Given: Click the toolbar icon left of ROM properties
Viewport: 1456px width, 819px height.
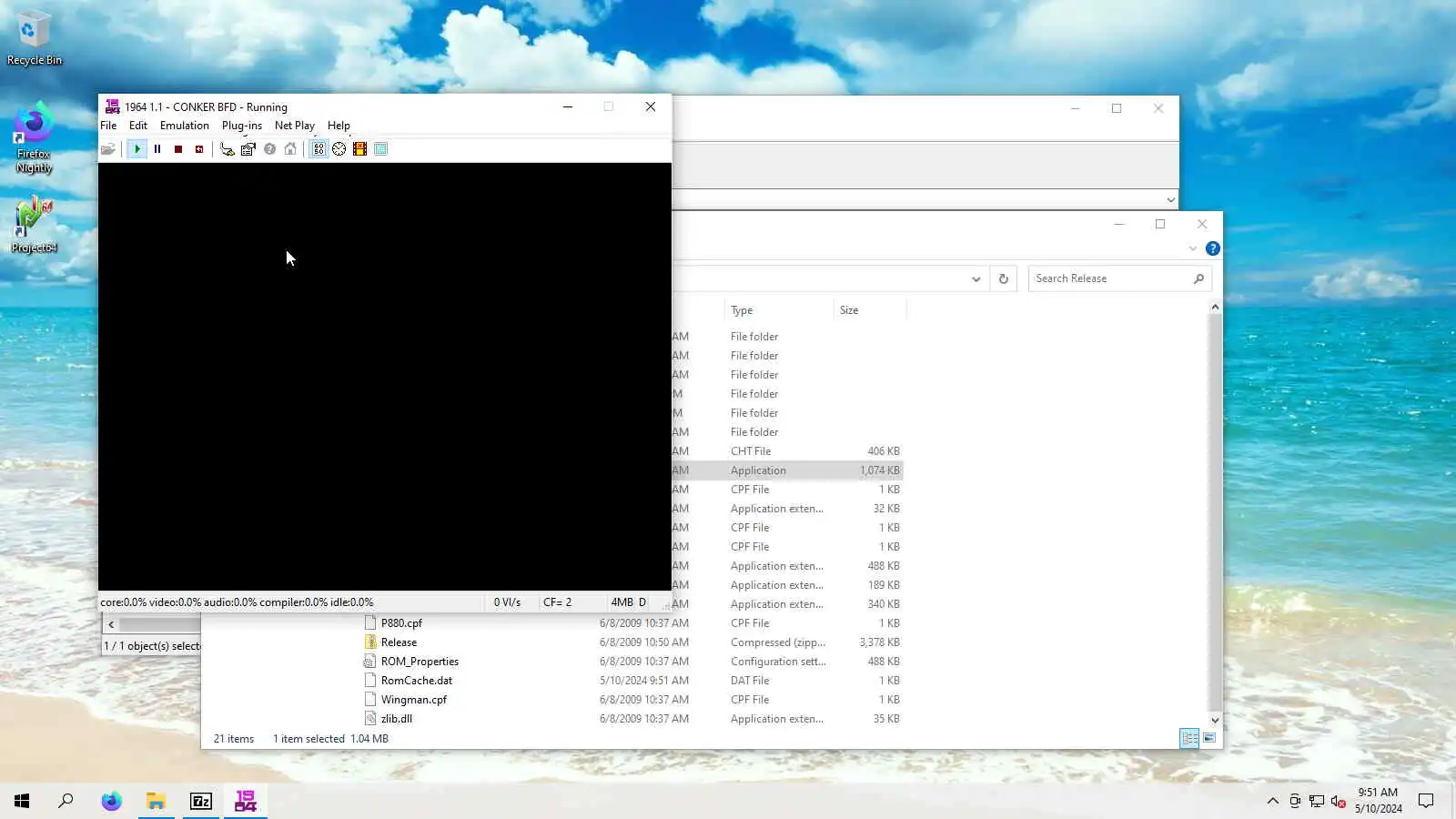Looking at the screenshot, I should click(x=227, y=149).
